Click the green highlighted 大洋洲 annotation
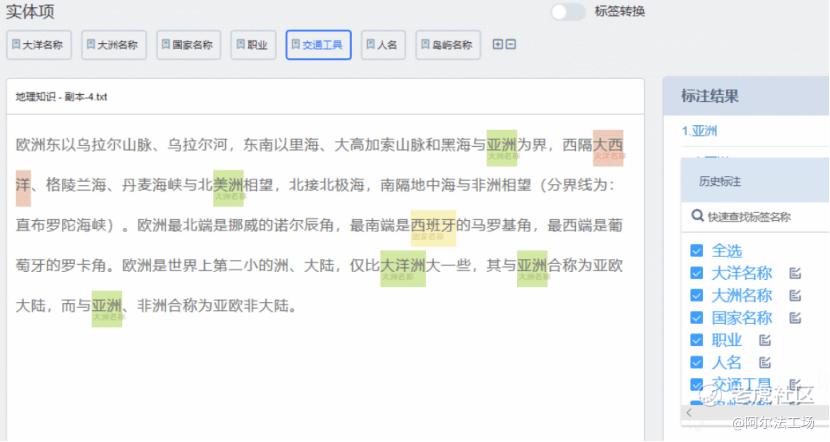Image resolution: width=830 pixels, height=442 pixels. pos(403,268)
